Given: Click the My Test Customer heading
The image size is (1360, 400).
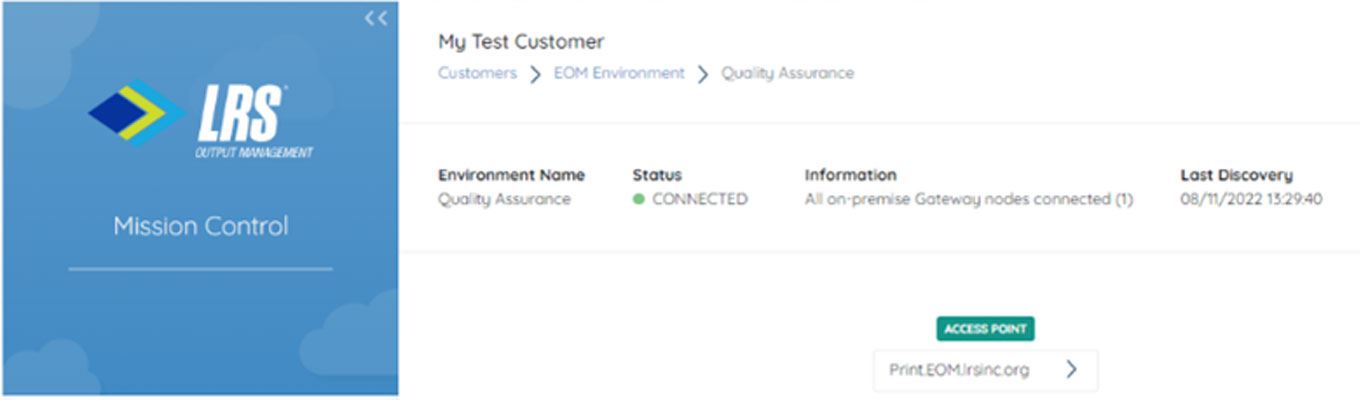Looking at the screenshot, I should [x=521, y=42].
